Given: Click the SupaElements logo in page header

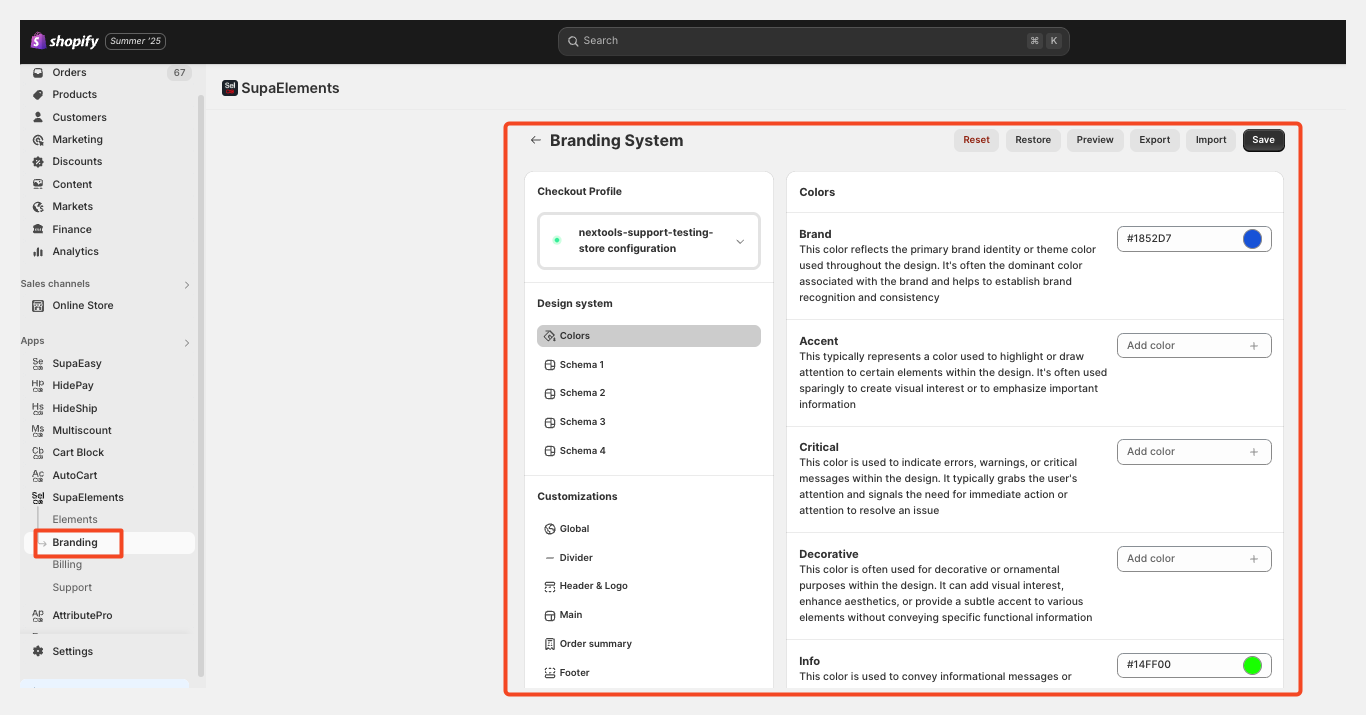Looking at the screenshot, I should coord(230,88).
